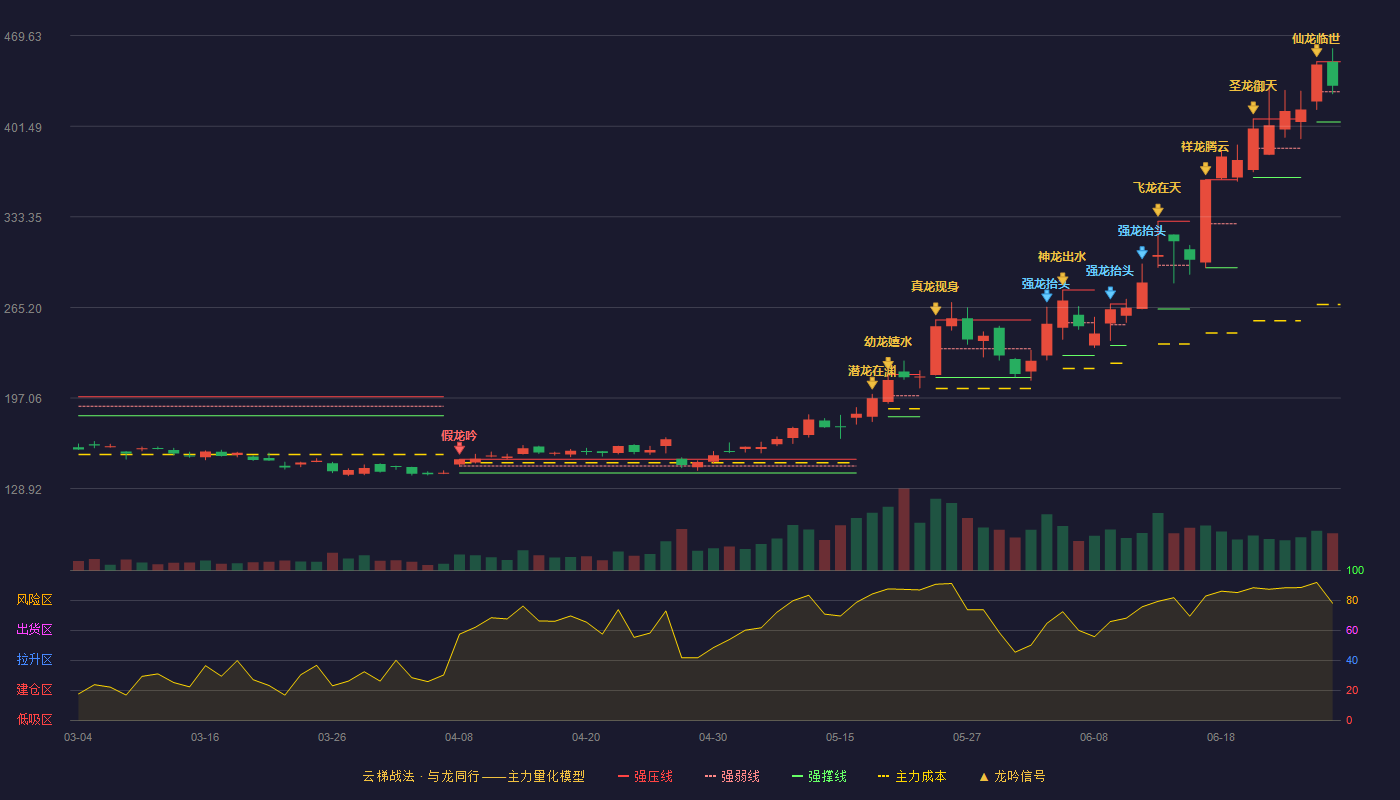Click the 03-26 date label
This screenshot has width=1400, height=800.
pyautogui.click(x=332, y=737)
